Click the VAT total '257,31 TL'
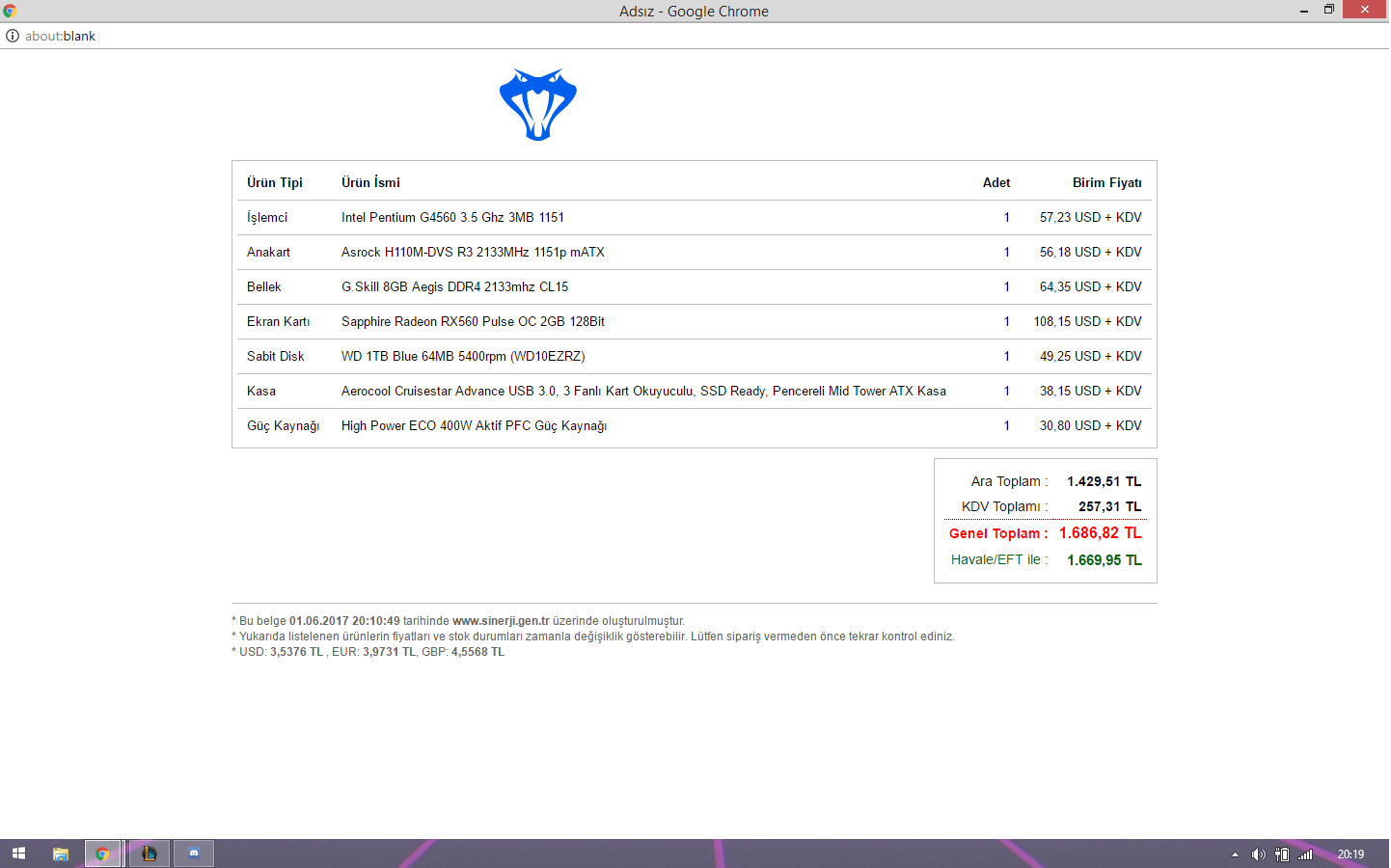Screen dimensions: 1391x868 tap(1110, 506)
